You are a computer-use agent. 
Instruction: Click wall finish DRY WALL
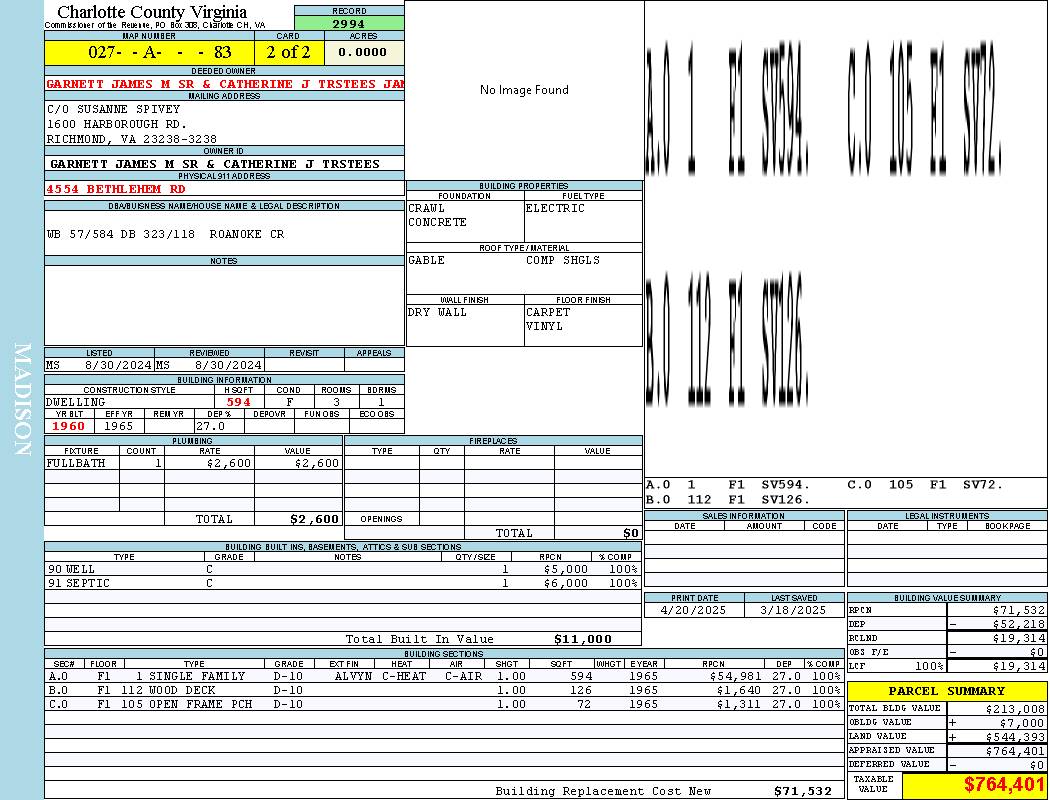point(437,313)
